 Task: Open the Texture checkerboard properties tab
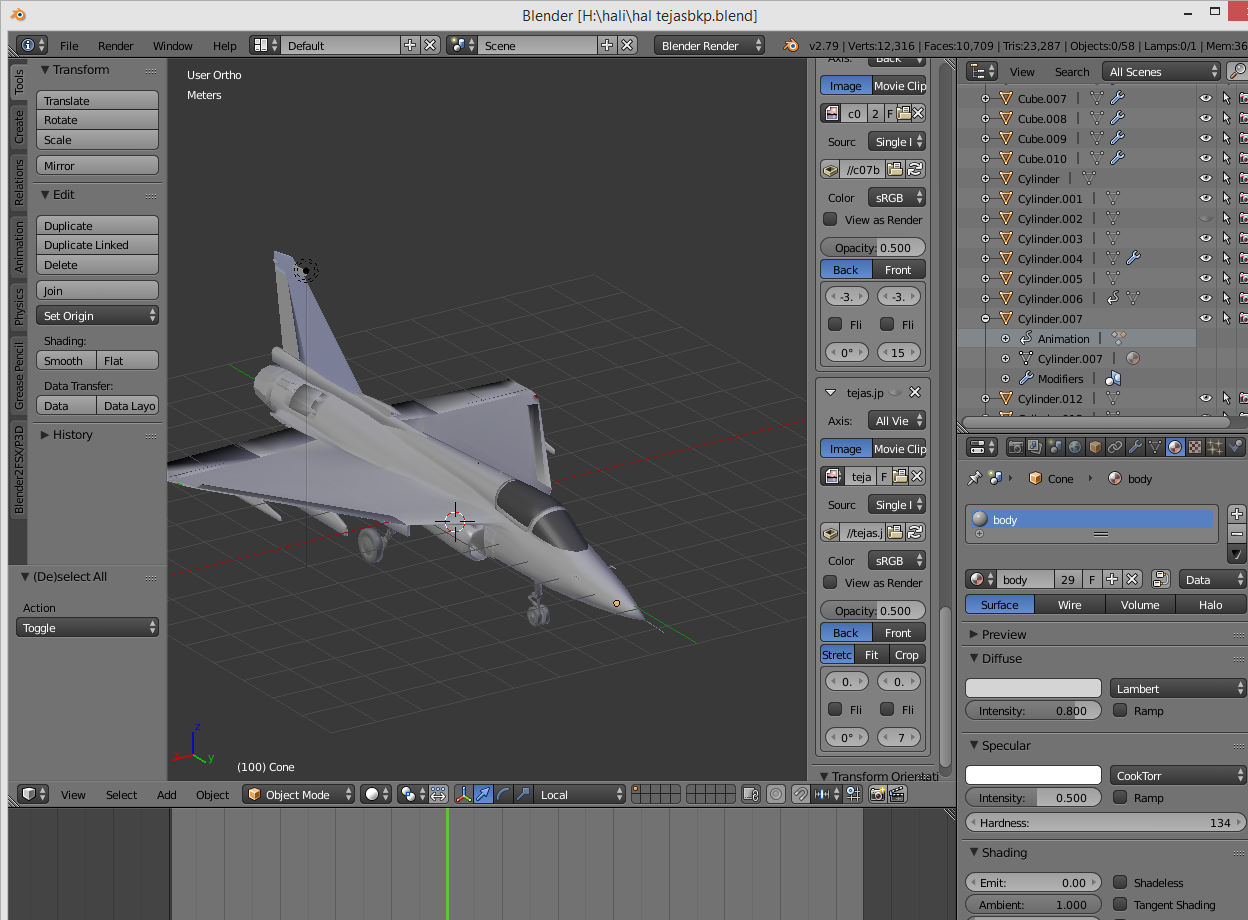[x=1195, y=447]
